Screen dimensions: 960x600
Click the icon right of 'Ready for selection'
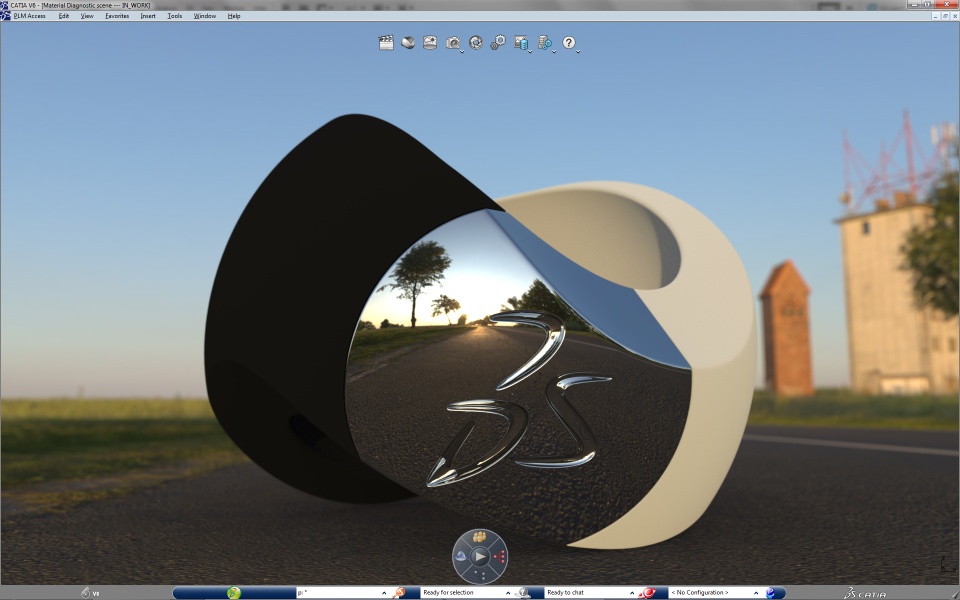tap(522, 593)
